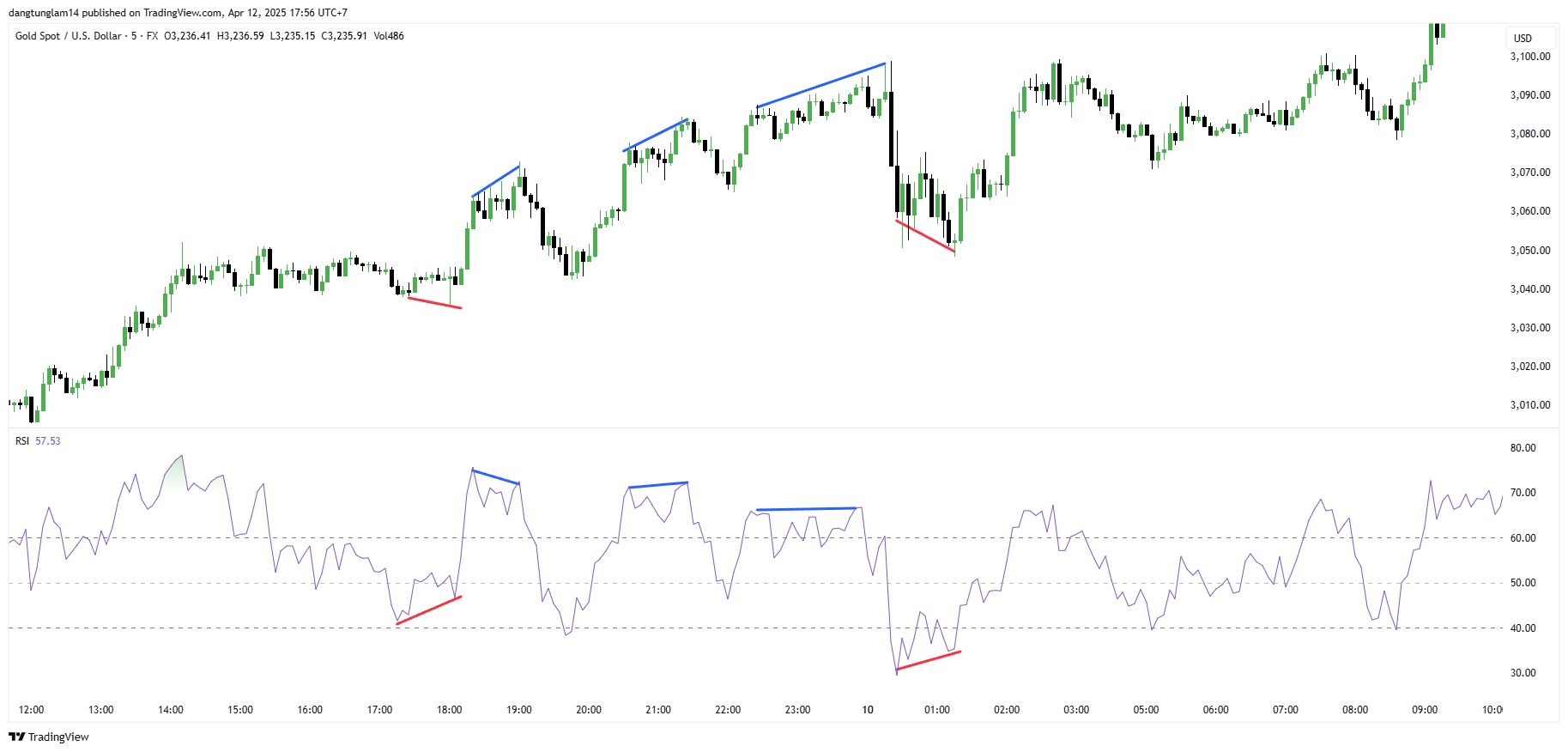
Task: Select the high value H3,236.59
Action: tap(240, 36)
